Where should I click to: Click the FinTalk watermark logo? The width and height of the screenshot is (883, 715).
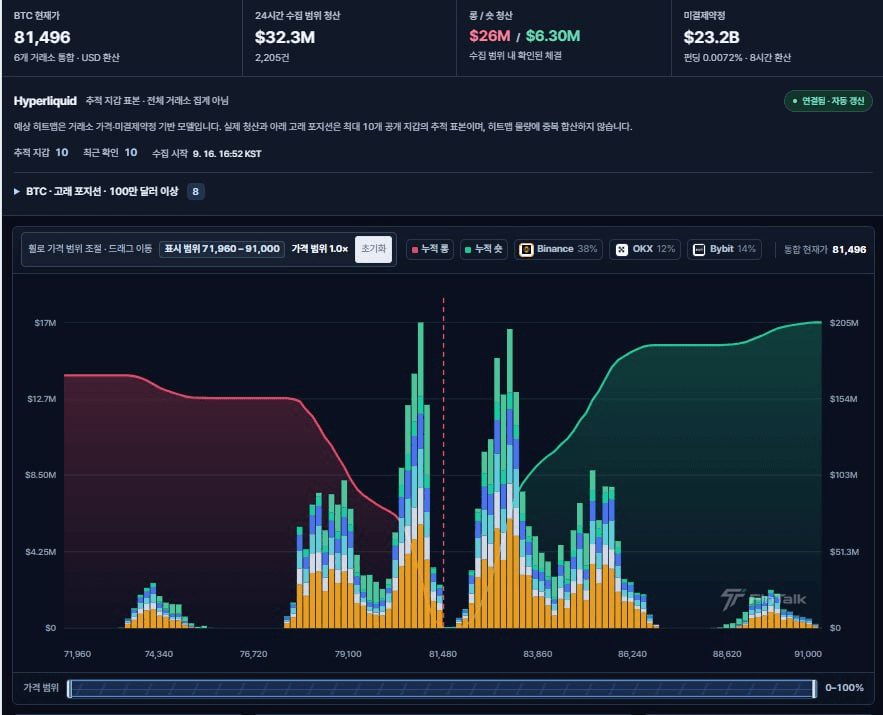point(763,599)
